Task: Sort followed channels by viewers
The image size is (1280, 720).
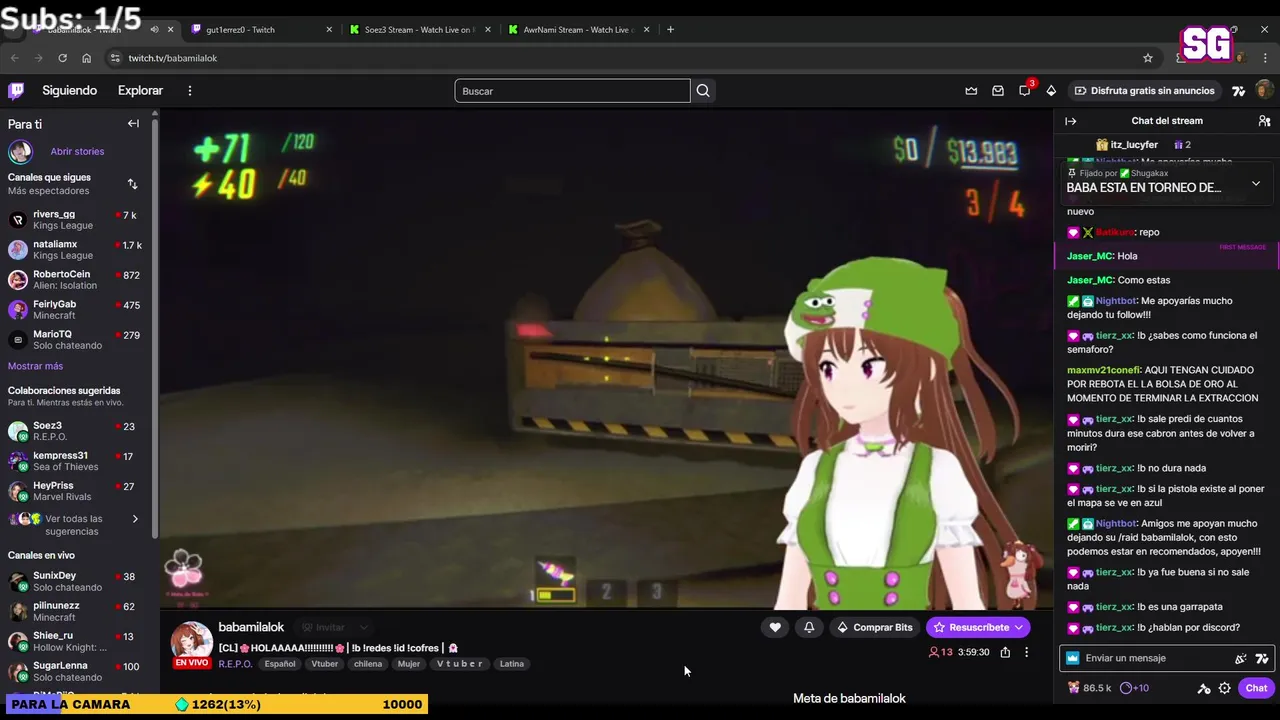Action: 132,184
